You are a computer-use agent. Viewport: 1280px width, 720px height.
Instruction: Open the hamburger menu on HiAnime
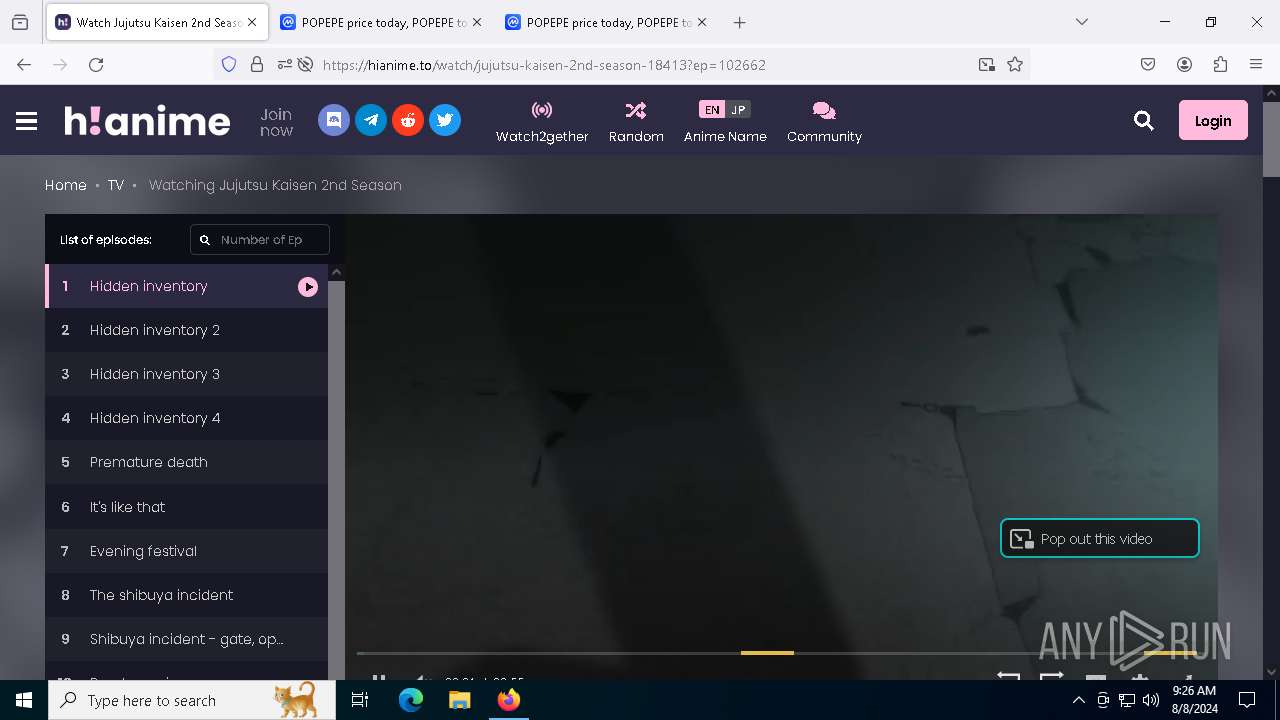26,121
